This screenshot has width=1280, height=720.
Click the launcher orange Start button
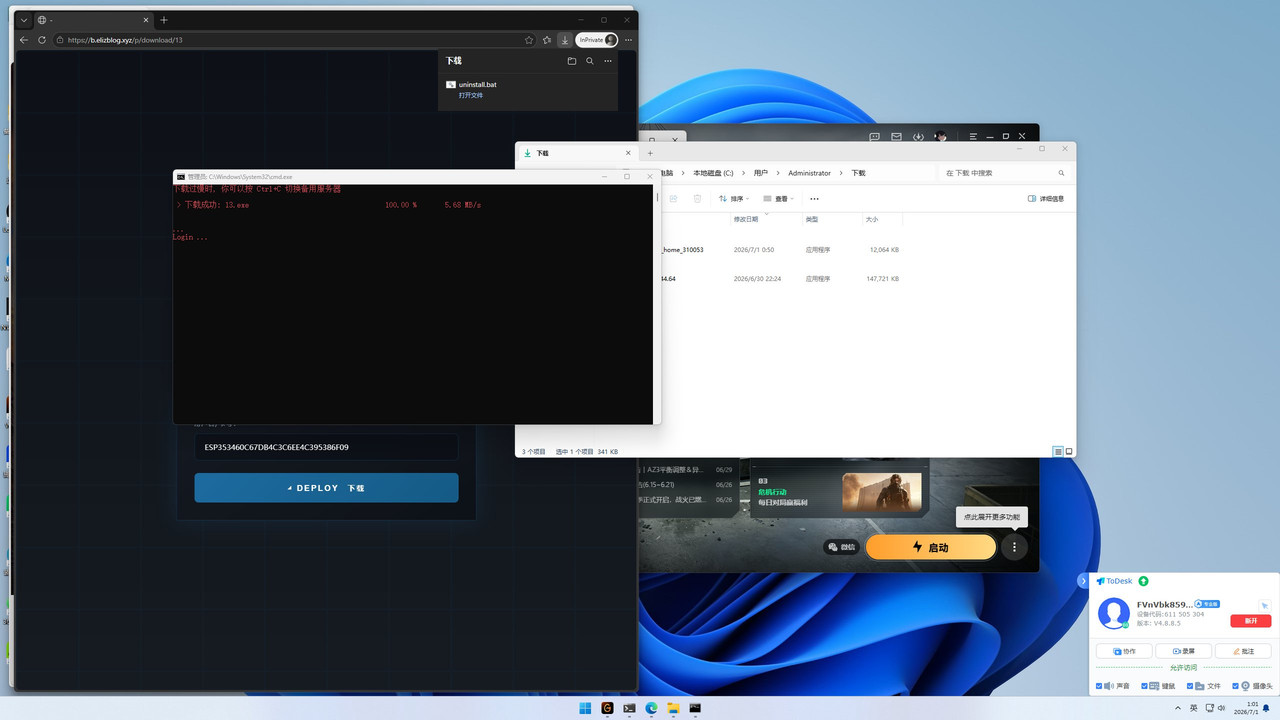[x=931, y=547]
